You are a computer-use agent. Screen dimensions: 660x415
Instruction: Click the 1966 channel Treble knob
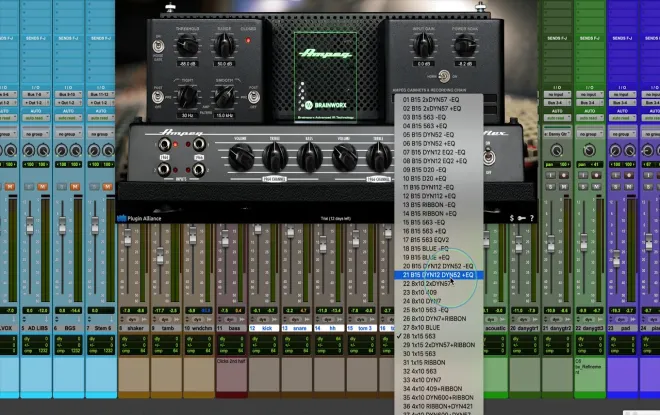coord(378,157)
